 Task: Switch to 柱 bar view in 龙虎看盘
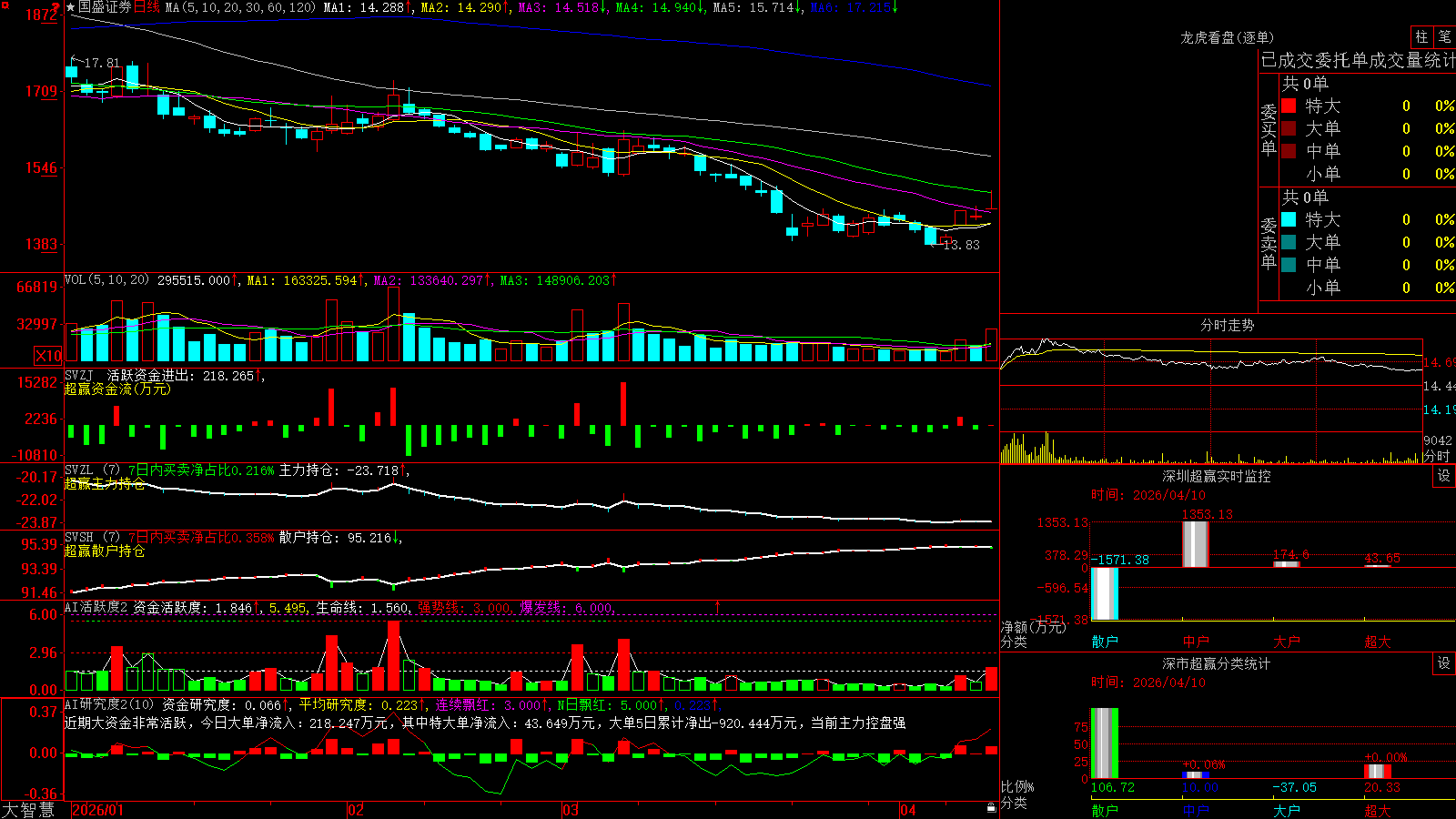(x=1421, y=37)
